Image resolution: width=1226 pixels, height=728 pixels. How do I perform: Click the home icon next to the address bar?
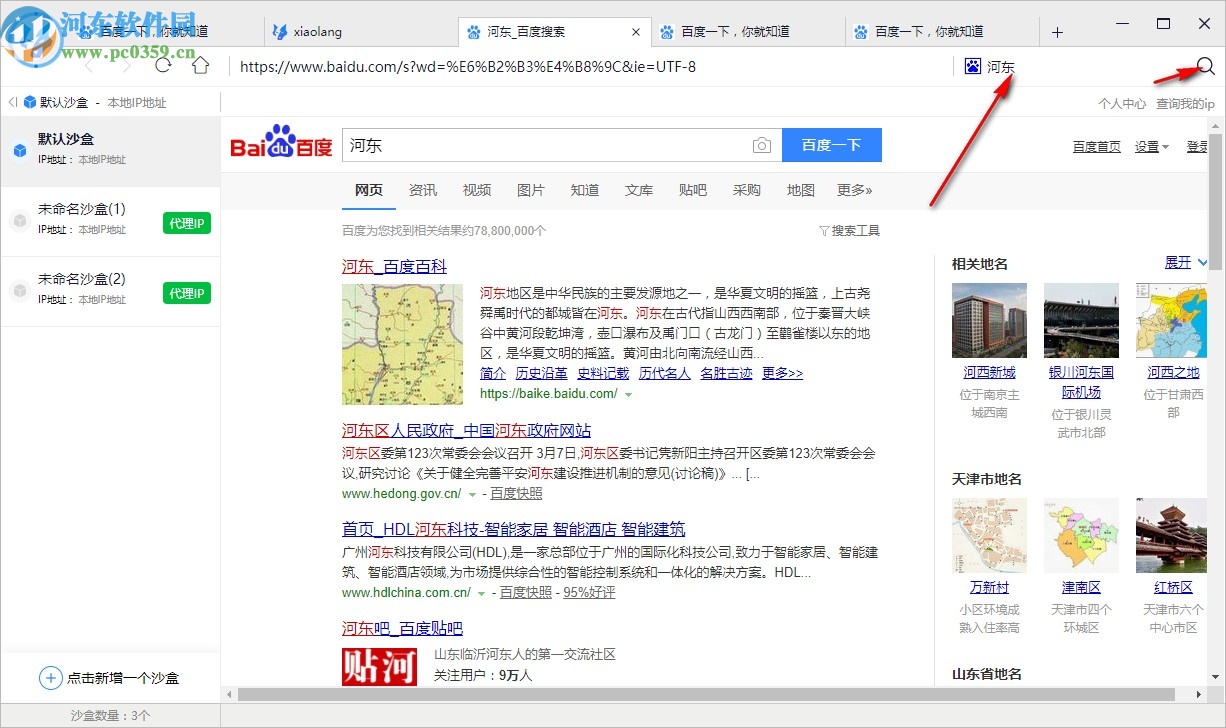200,65
